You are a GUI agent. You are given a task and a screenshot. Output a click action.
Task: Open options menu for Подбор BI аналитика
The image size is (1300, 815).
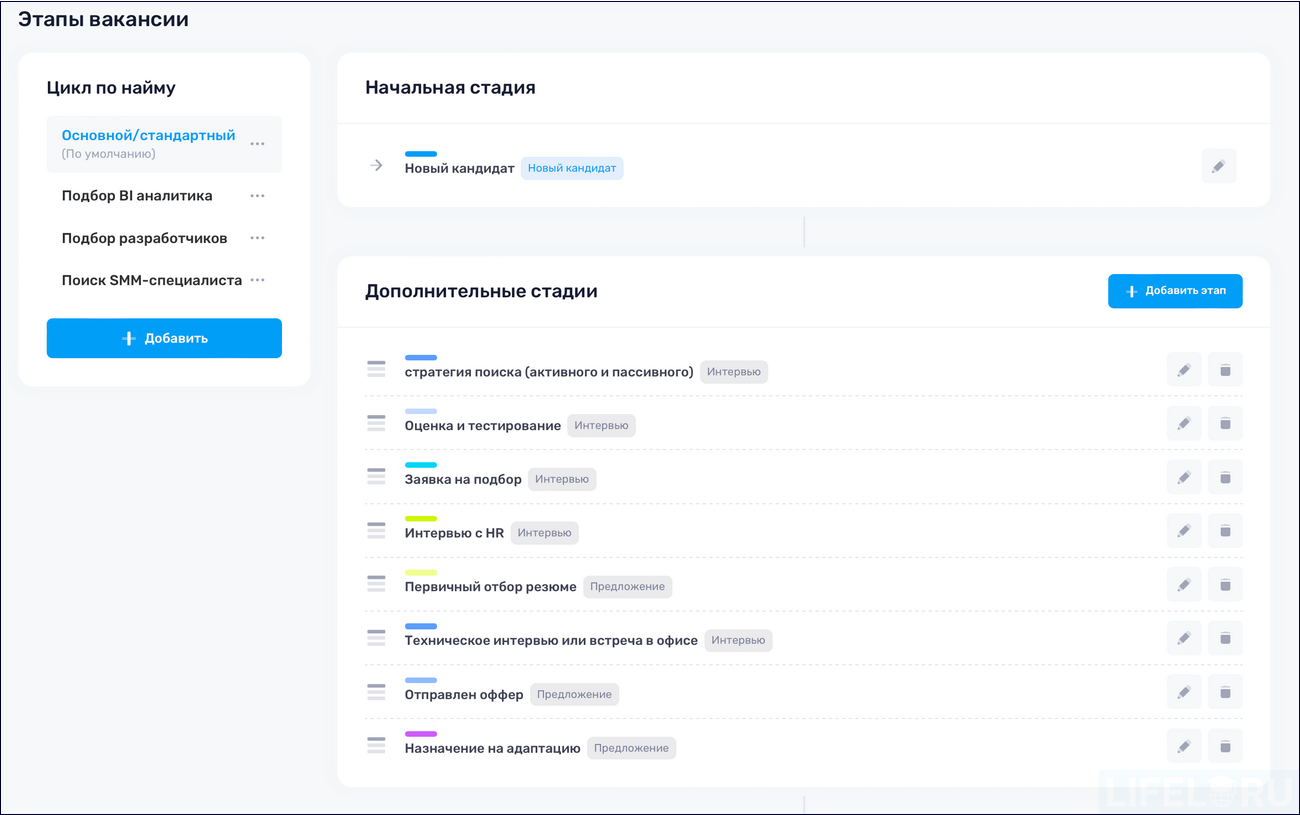tap(258, 196)
